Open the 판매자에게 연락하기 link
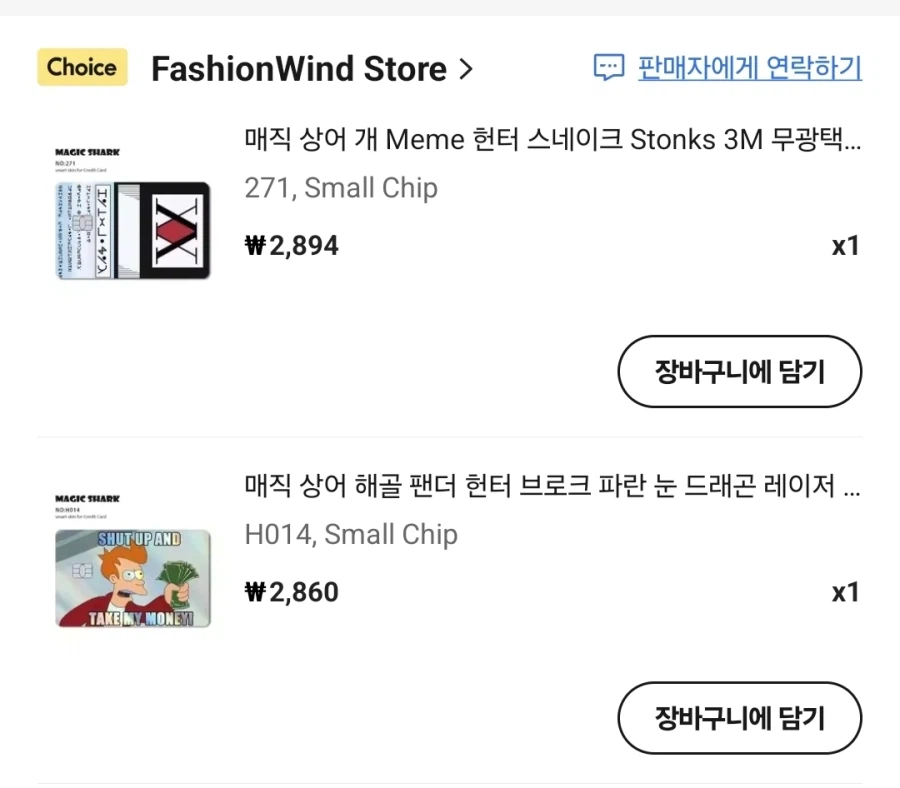900x788 pixels. point(750,68)
